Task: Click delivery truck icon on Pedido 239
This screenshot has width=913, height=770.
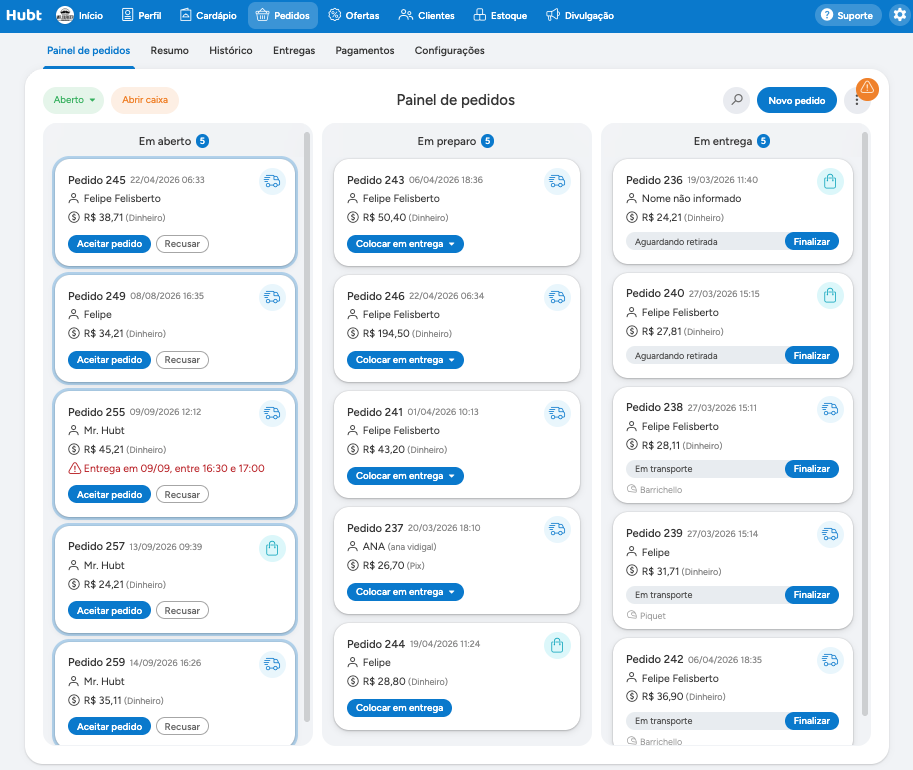Action: pos(830,534)
